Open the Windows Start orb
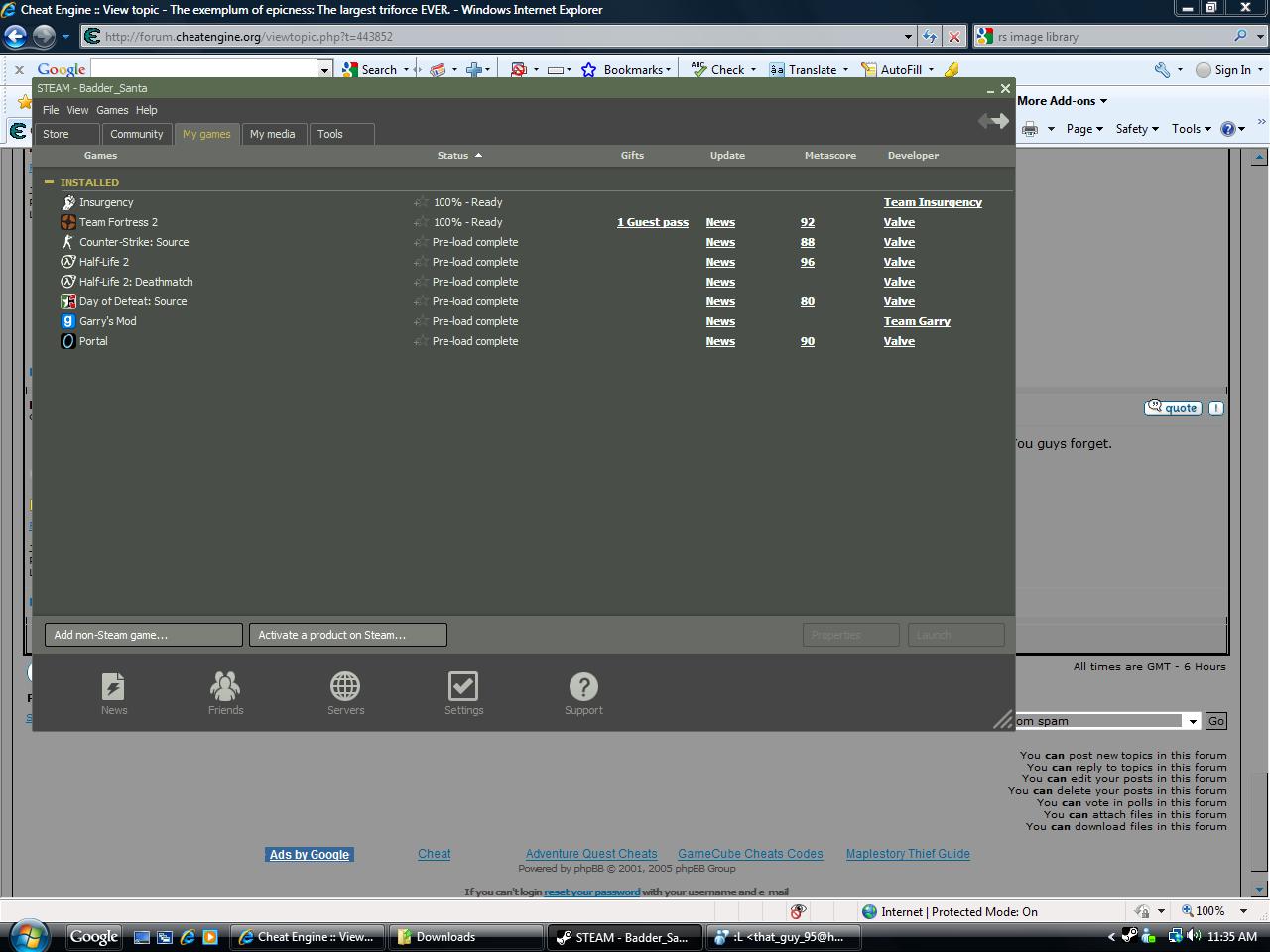The height and width of the screenshot is (952, 1270). 29,936
